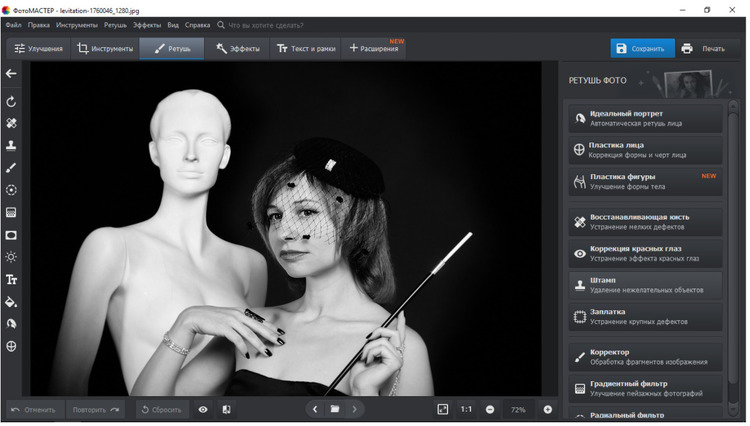Select the brush corrector tool in sidebar
Image resolution: width=750 pixels, height=426 pixels.
(x=11, y=168)
